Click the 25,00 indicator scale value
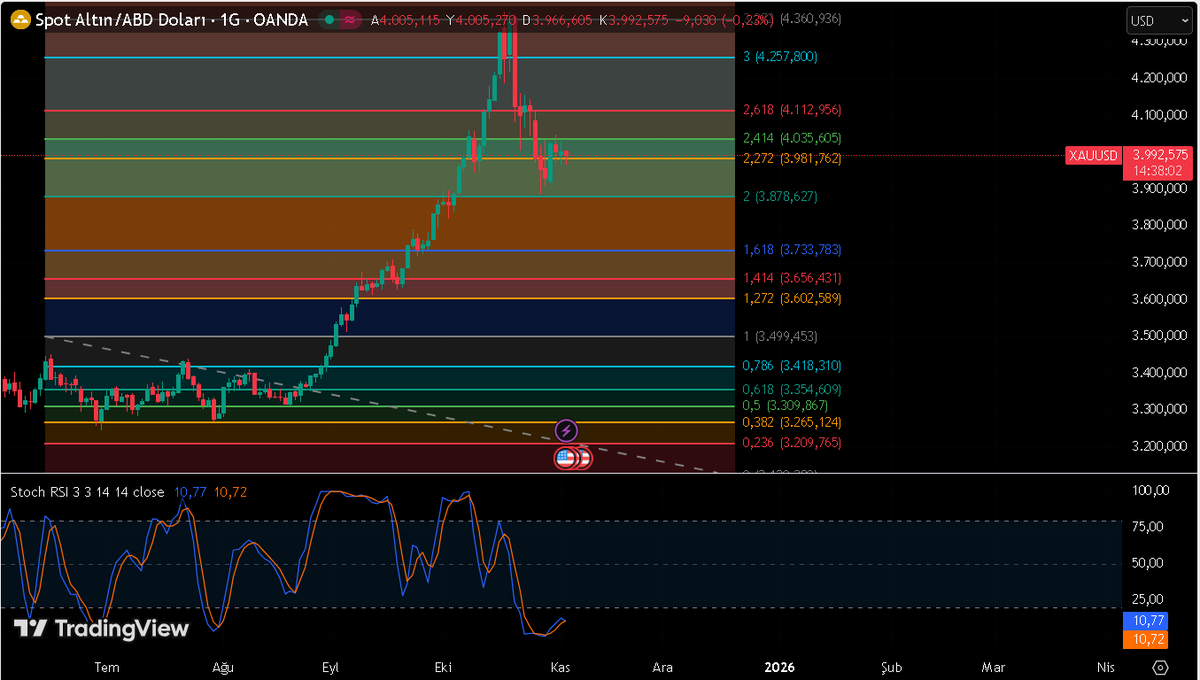Viewport: 1200px width, 680px height. [1149, 600]
